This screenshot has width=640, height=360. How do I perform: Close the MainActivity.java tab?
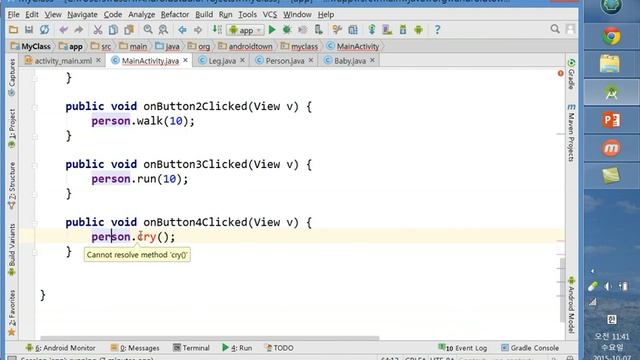[x=185, y=60]
